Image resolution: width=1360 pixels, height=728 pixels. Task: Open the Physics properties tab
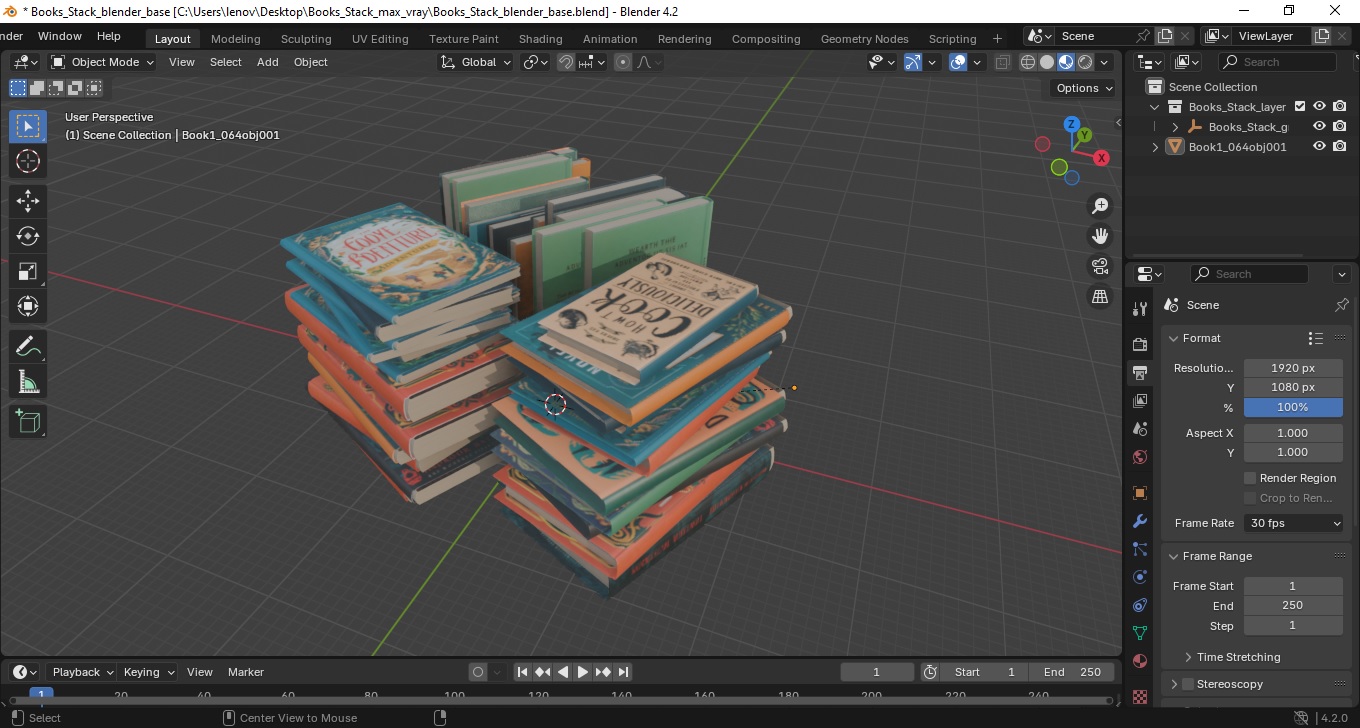point(1140,577)
